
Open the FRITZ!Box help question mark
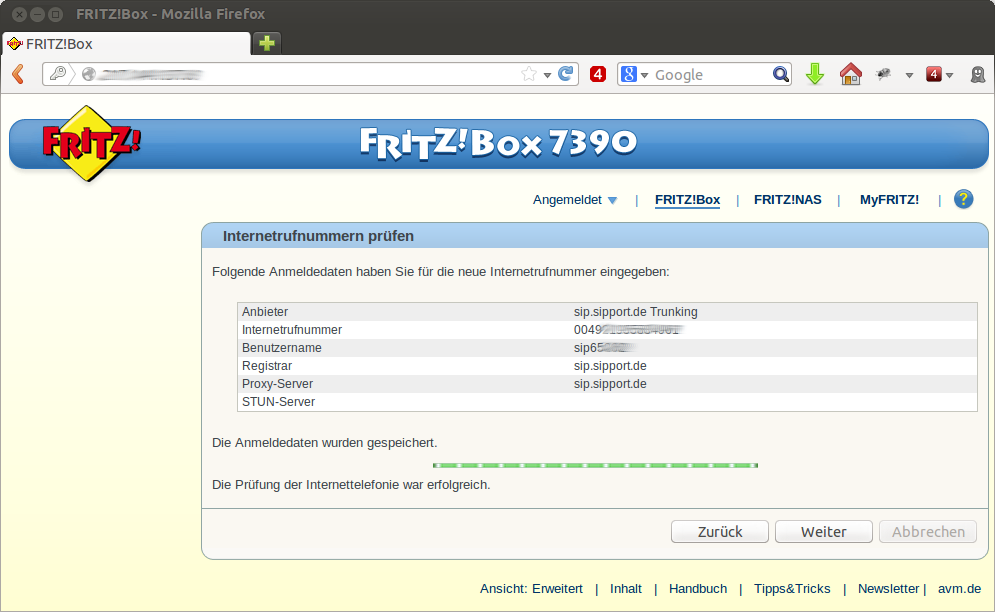[x=963, y=199]
